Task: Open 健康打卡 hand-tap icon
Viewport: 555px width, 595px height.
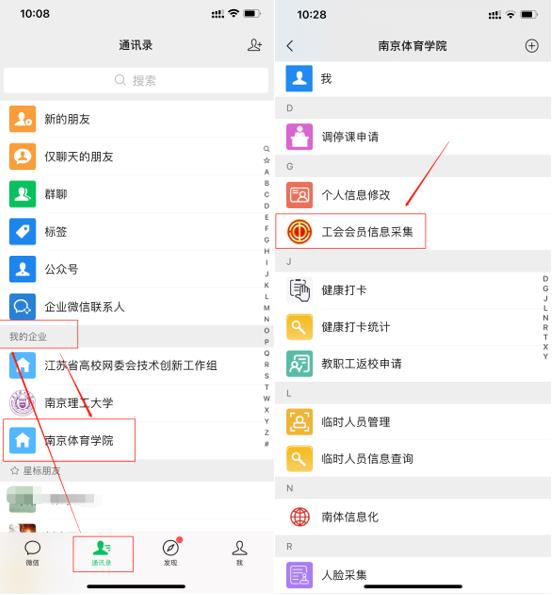Action: [299, 290]
